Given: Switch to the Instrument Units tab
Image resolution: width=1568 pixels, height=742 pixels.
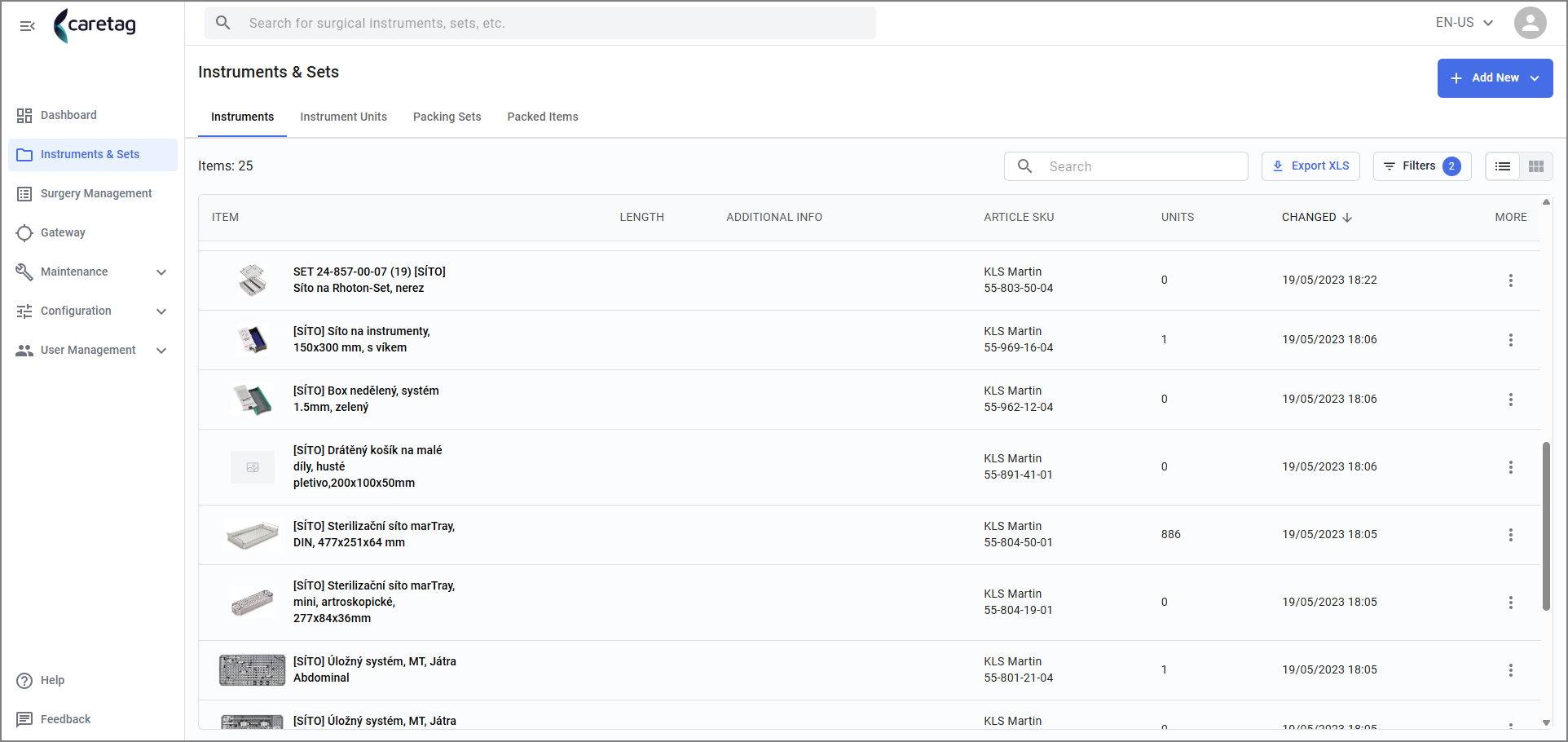Looking at the screenshot, I should tap(343, 117).
